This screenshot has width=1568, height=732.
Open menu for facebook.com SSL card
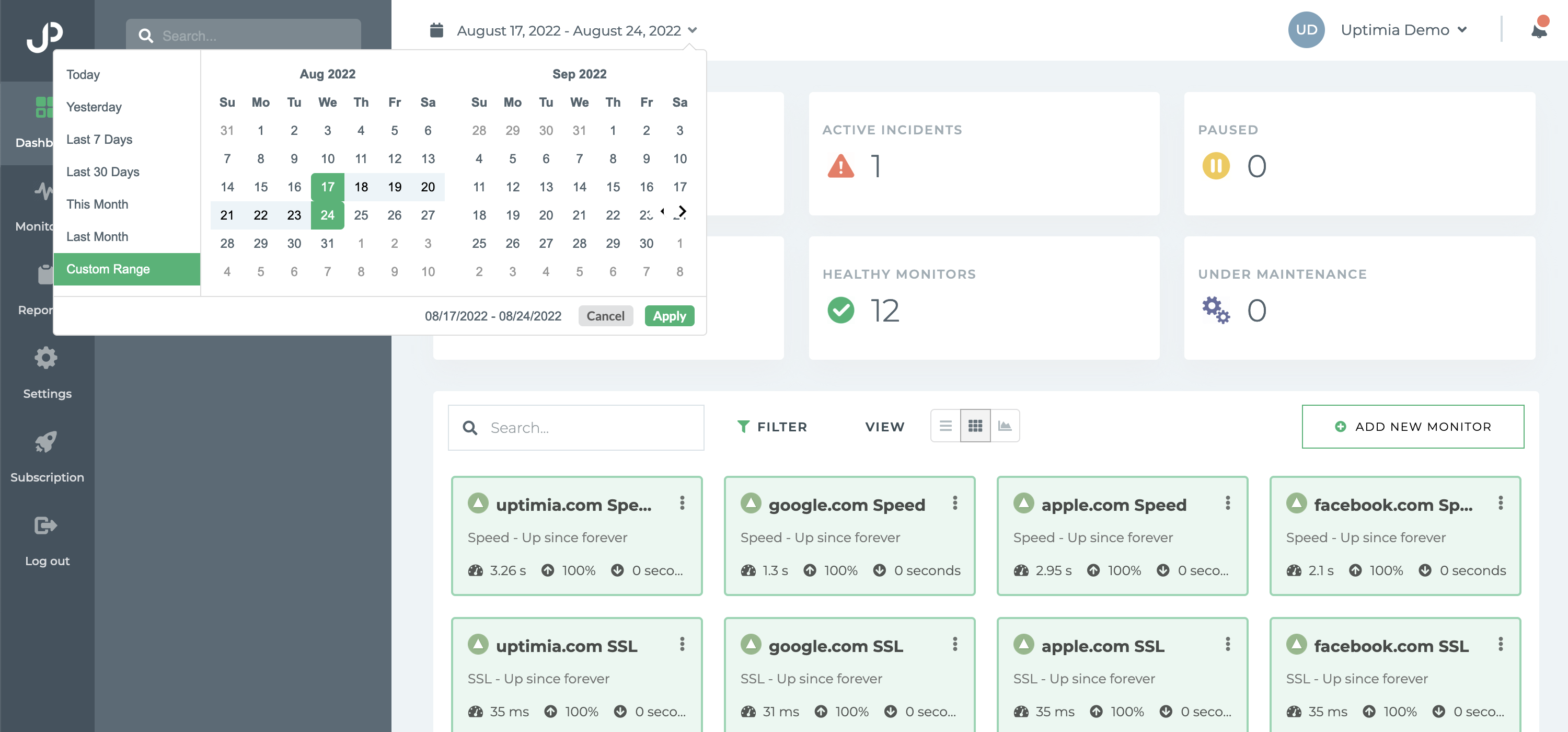(x=1501, y=644)
